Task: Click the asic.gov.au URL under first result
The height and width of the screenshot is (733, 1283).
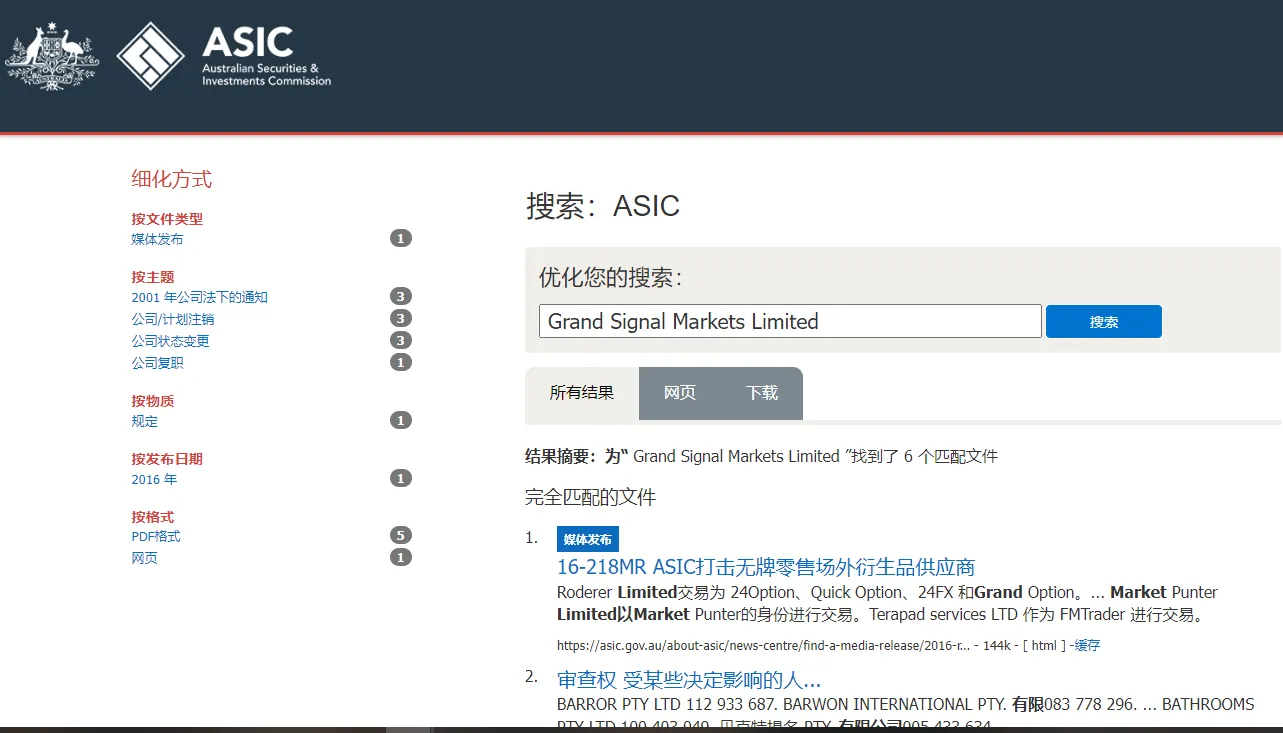Action: pos(763,645)
